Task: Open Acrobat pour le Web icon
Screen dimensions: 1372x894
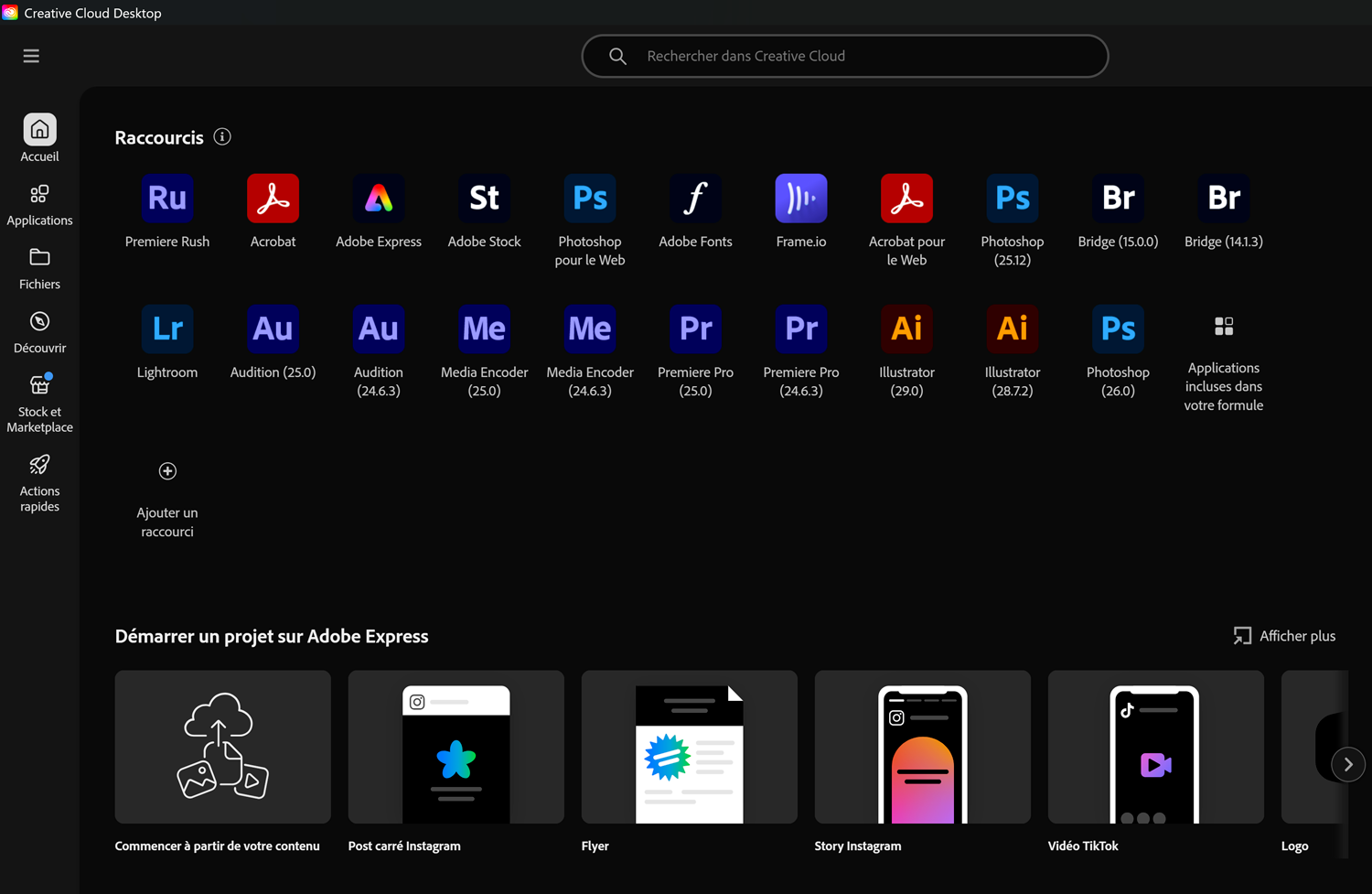Action: [906, 199]
